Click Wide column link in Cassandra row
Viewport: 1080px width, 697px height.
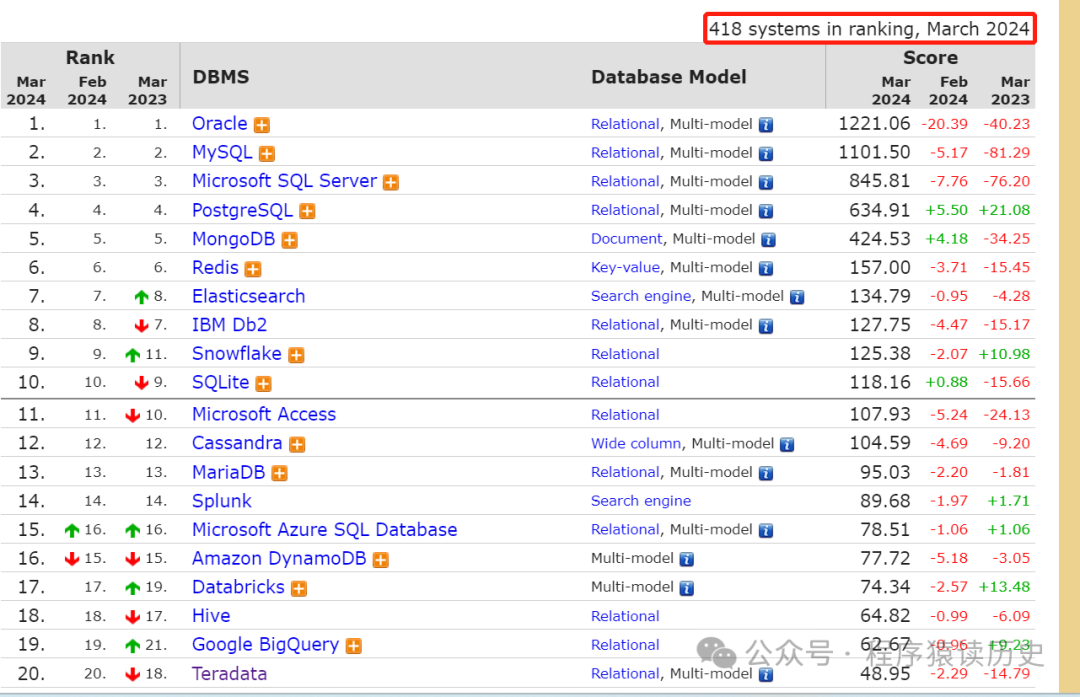[x=636, y=444]
